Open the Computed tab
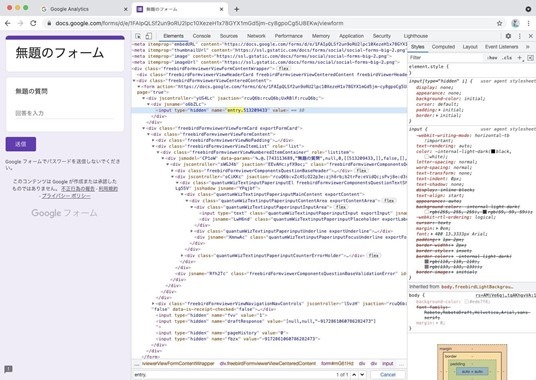536x380 pixels. tap(443, 47)
